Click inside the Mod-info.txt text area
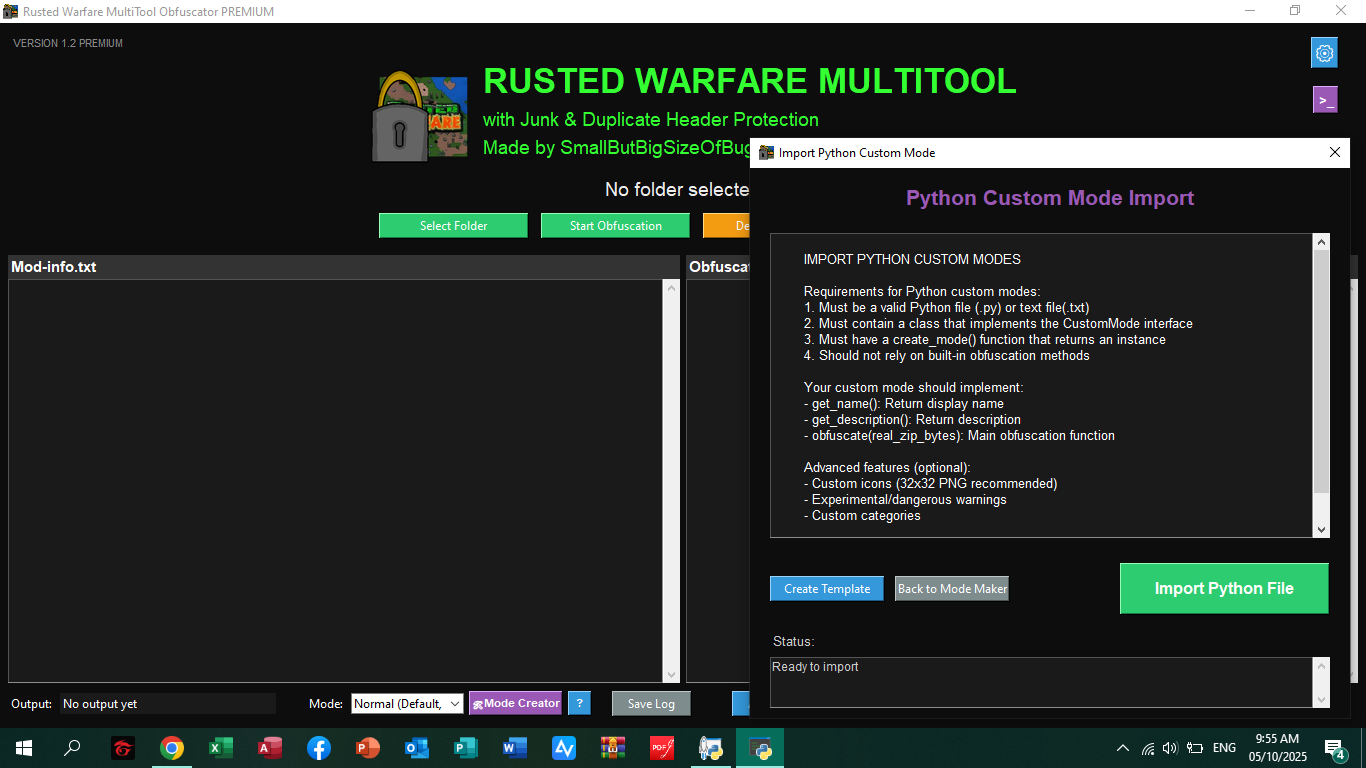 [336, 481]
